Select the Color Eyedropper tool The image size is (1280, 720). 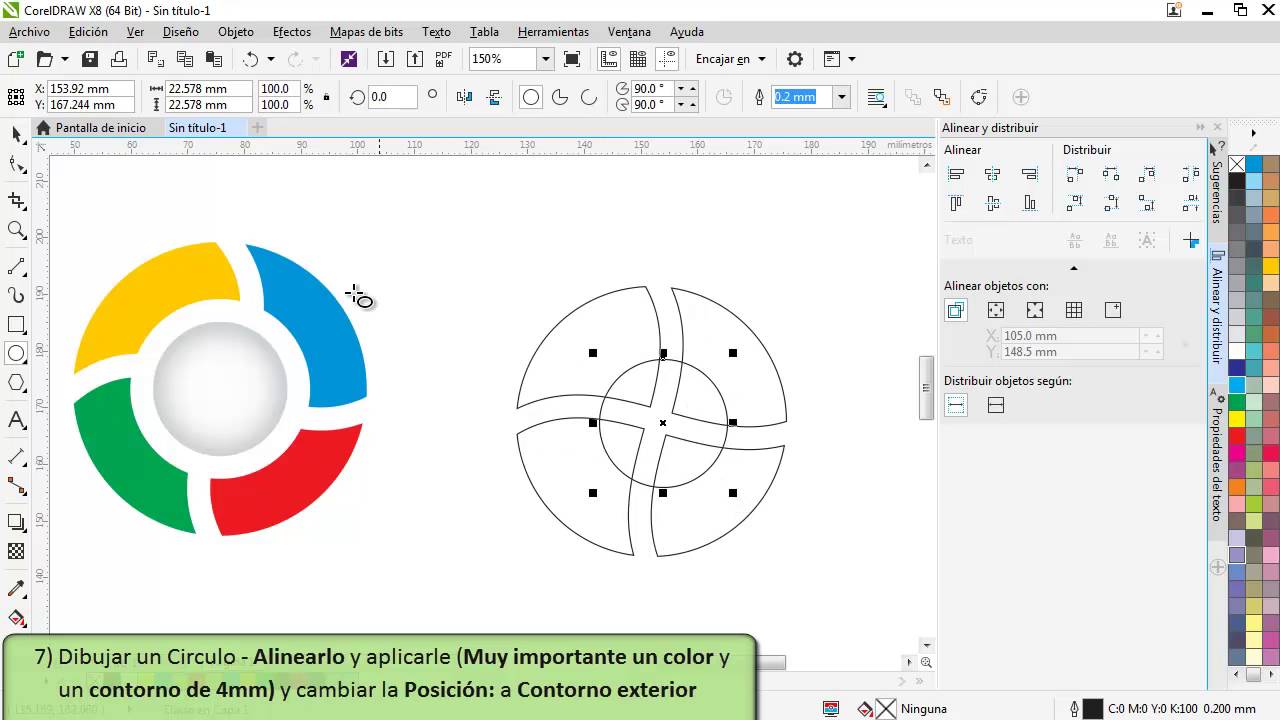click(16, 588)
